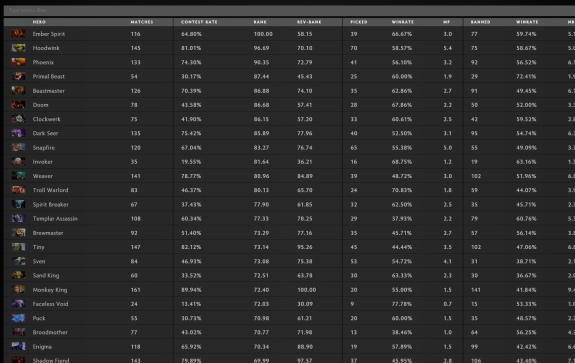Select the Primal Beast hero name

click(x=48, y=77)
